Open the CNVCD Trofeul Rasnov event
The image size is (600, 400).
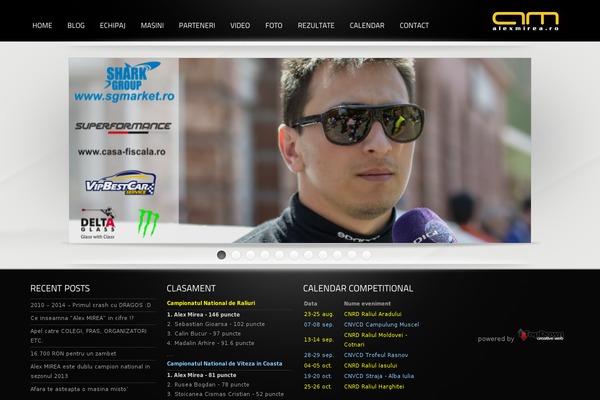376,355
